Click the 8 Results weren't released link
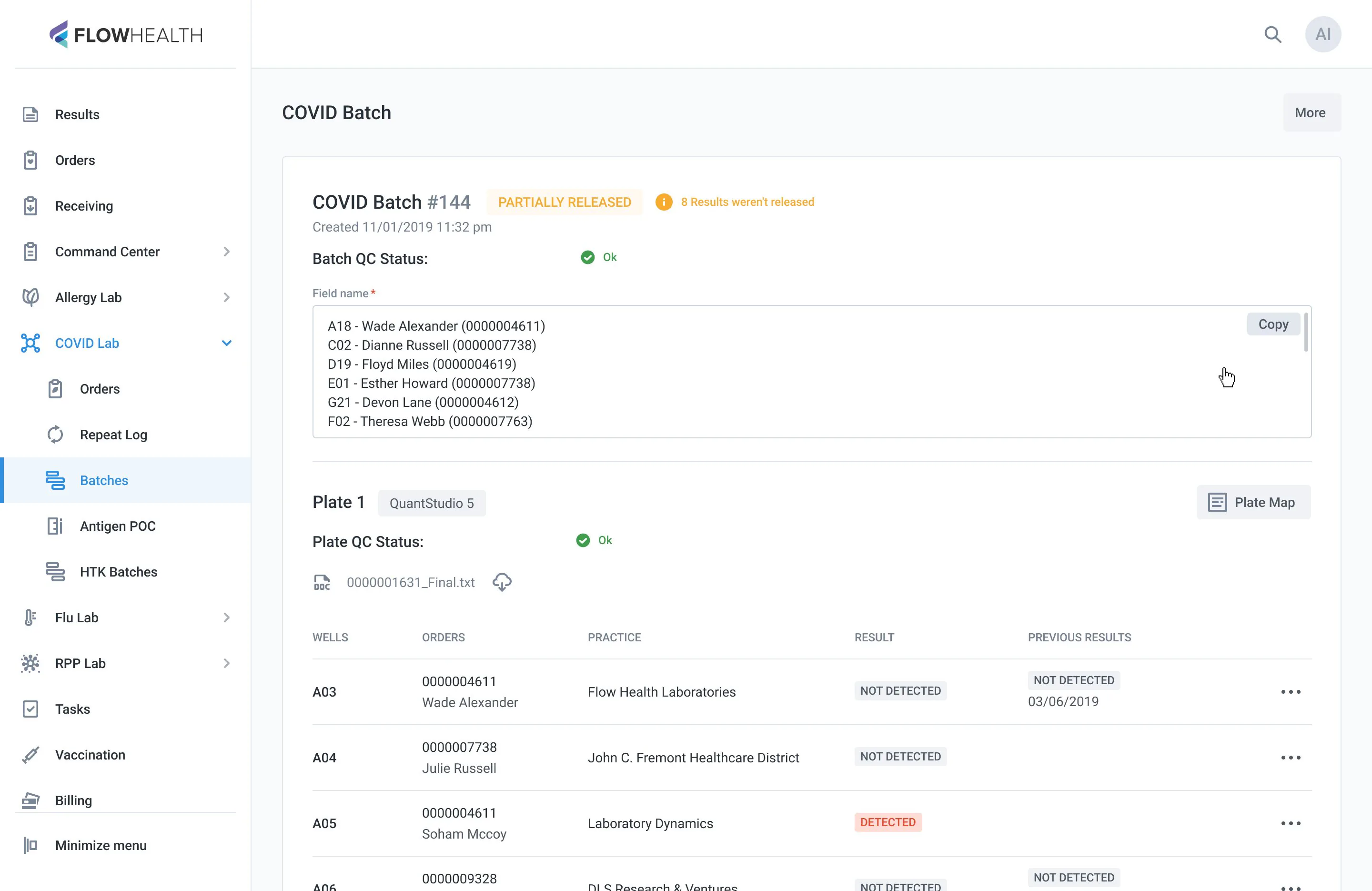Viewport: 1372px width, 891px height. pos(747,202)
